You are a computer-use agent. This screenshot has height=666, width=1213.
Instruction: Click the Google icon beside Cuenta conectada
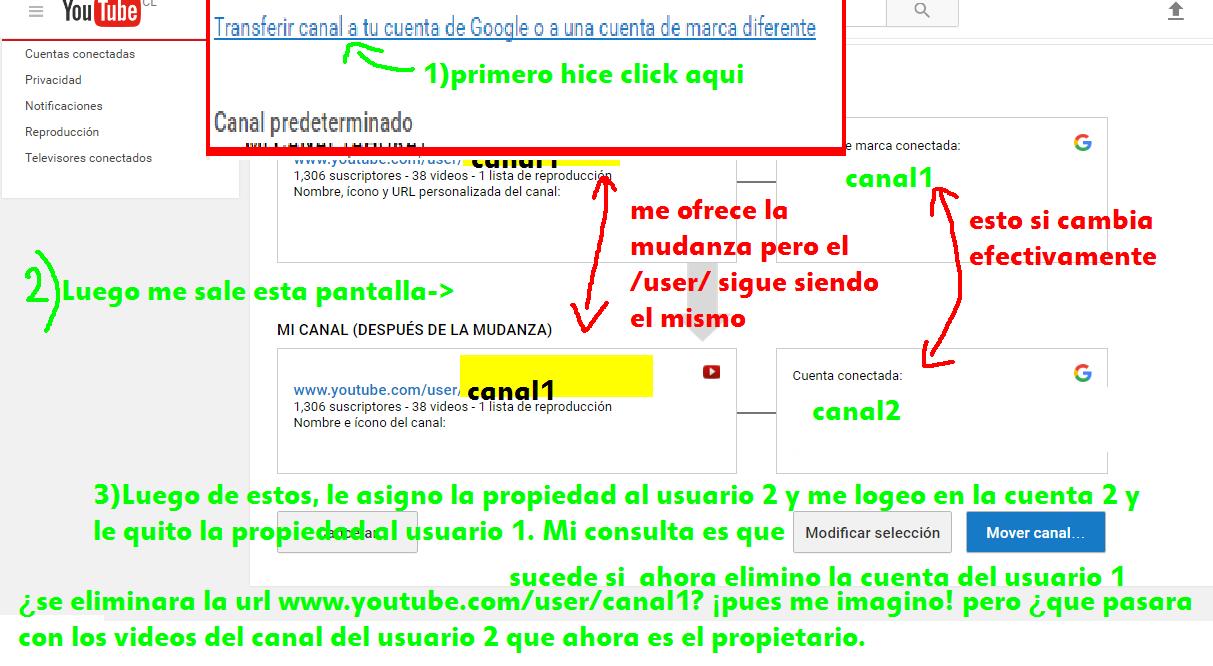coord(1082,373)
